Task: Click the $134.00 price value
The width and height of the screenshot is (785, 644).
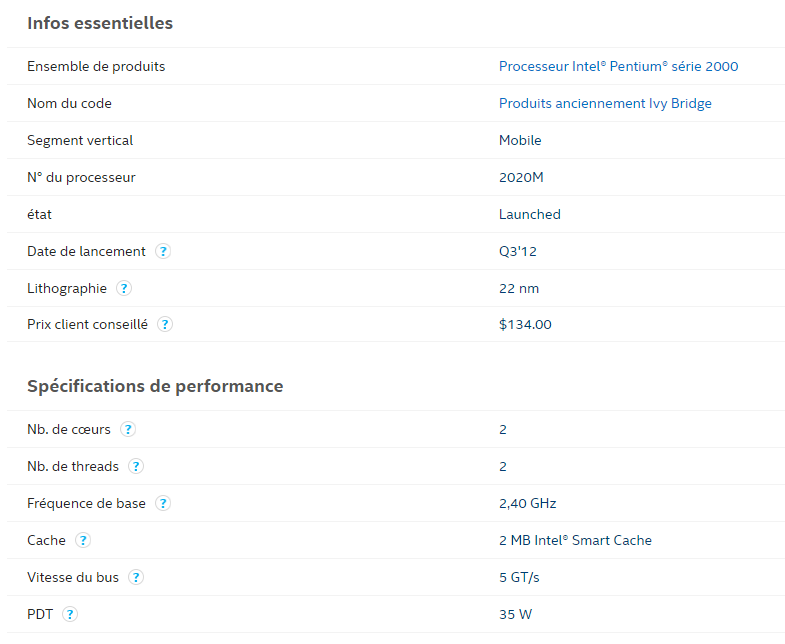Action: tap(525, 325)
